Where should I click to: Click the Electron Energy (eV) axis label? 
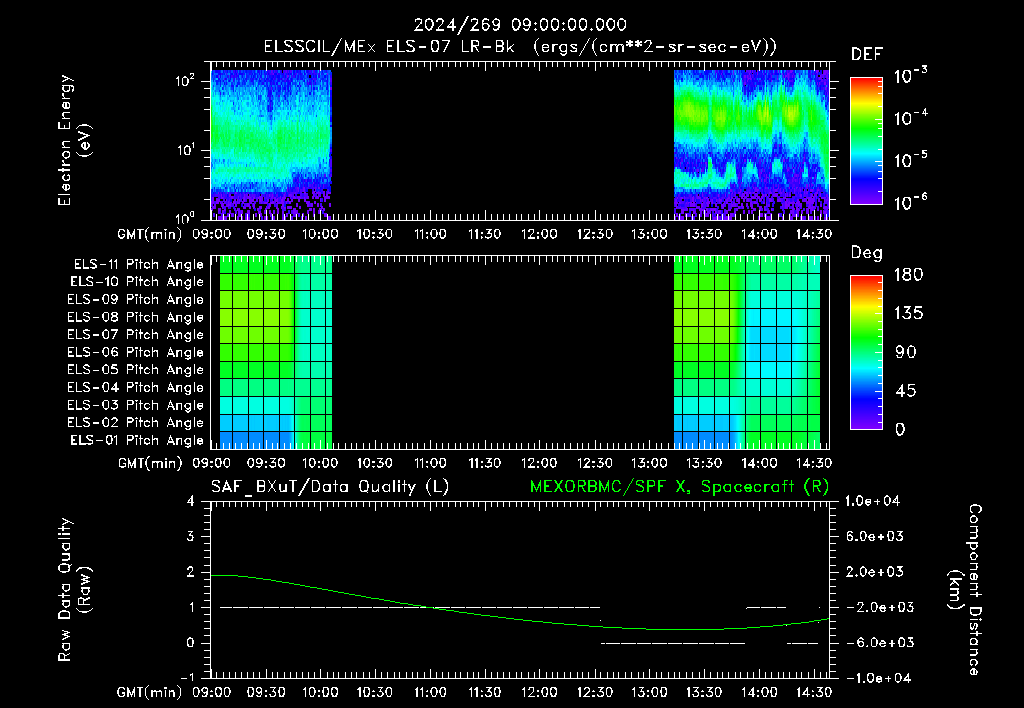[74, 140]
